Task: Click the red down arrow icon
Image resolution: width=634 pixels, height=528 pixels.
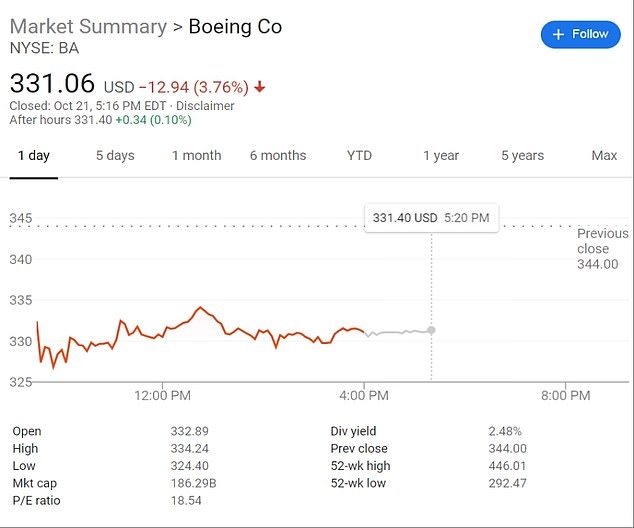Action: pyautogui.click(x=260, y=87)
